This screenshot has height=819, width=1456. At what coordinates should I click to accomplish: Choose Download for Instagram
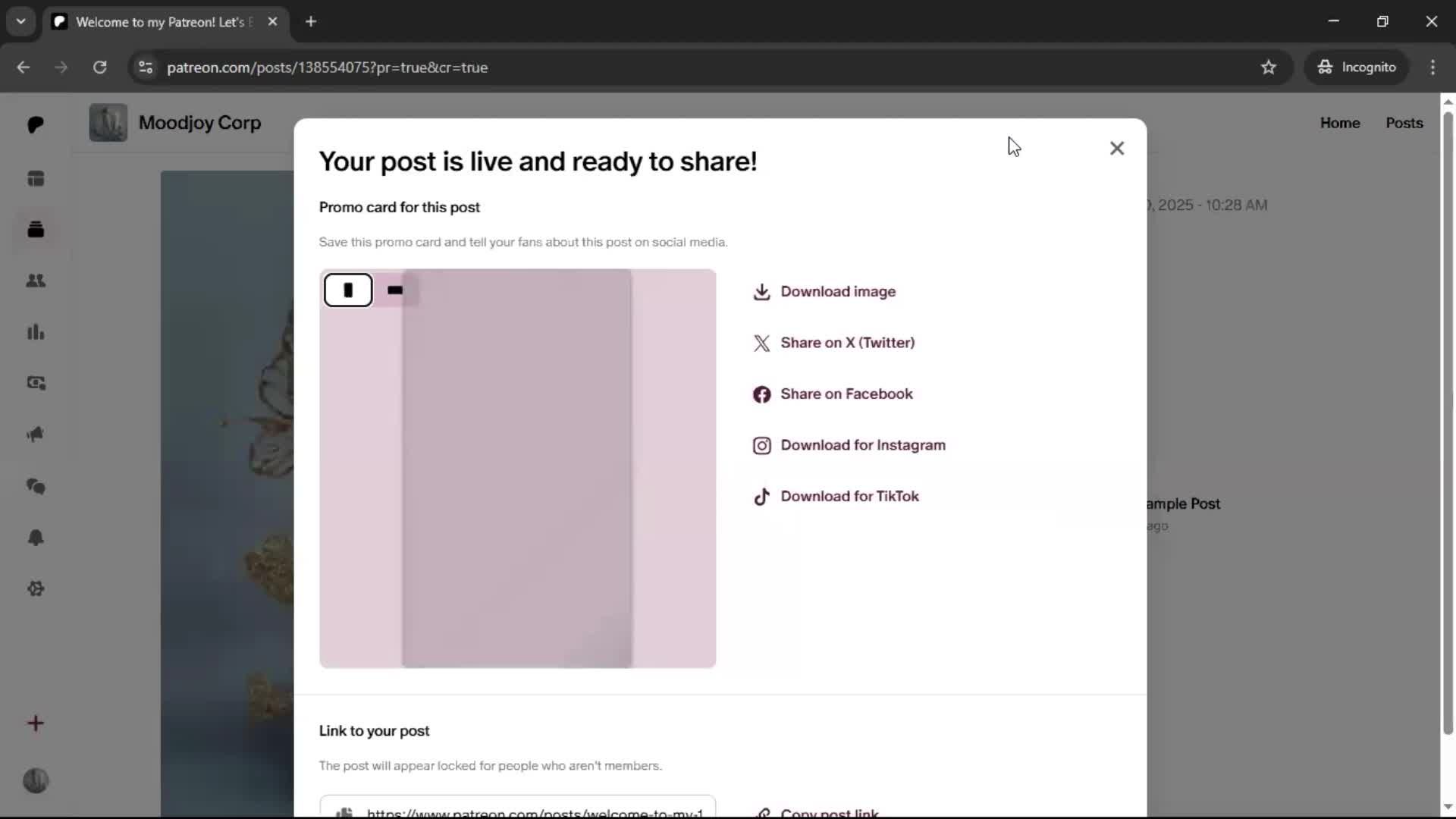(849, 445)
